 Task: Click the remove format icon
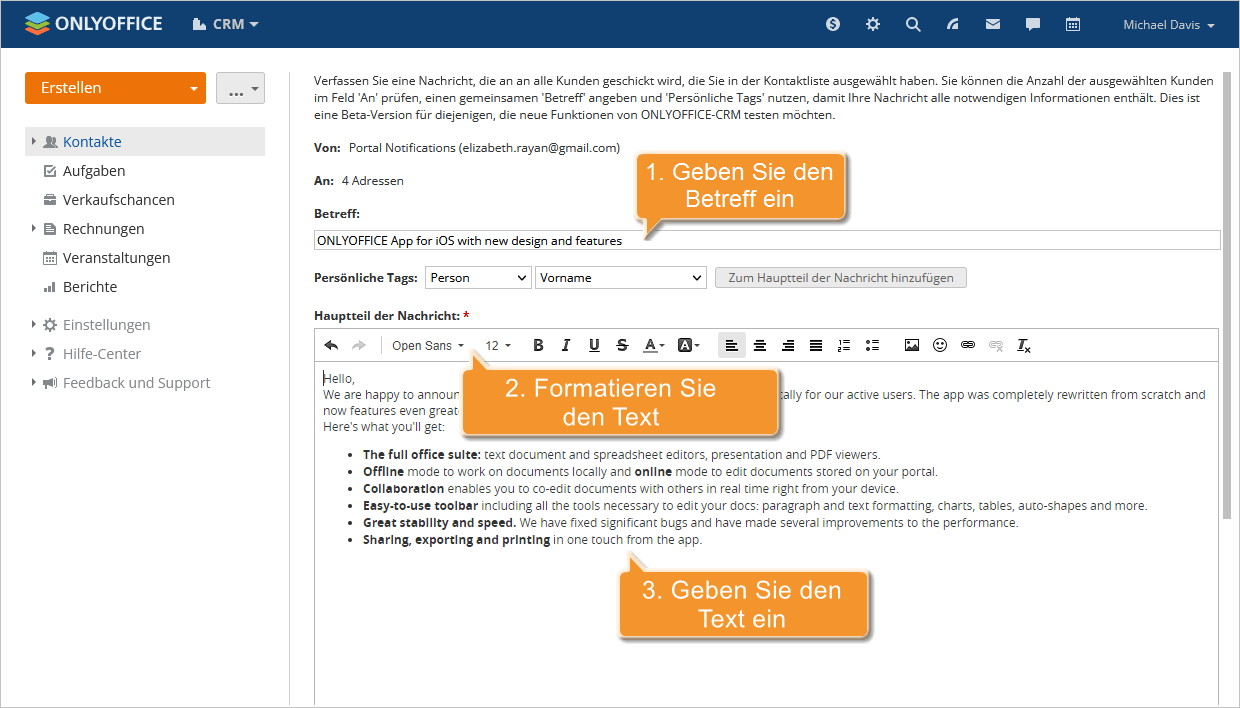point(1024,345)
